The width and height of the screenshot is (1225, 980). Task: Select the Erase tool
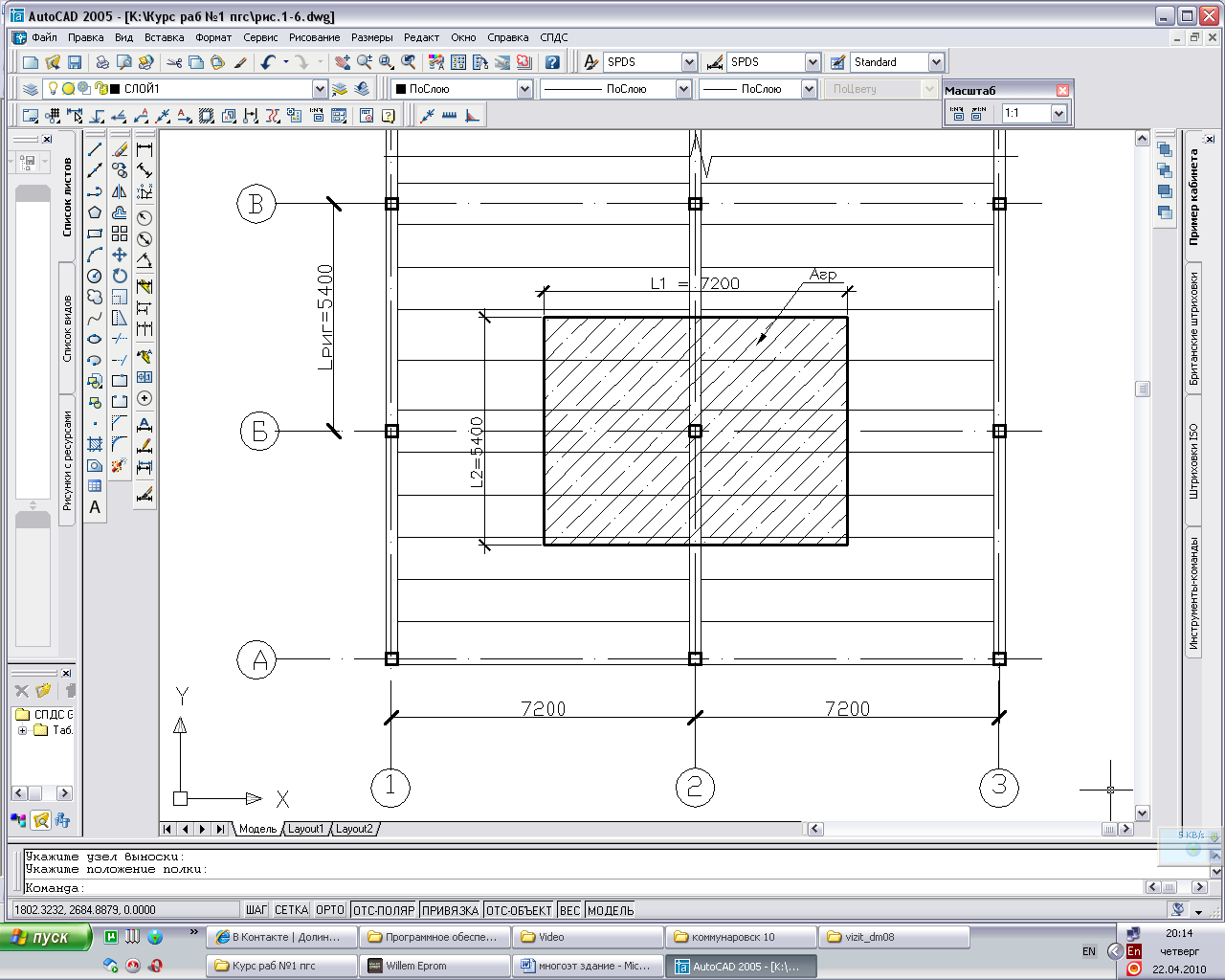pos(120,149)
